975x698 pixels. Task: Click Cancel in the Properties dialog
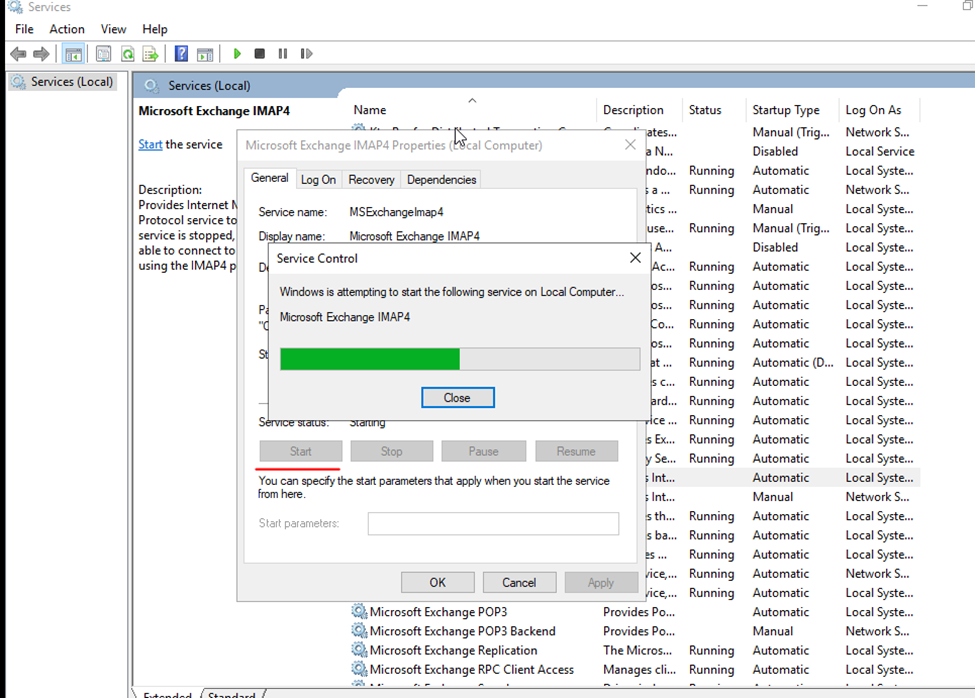519,582
